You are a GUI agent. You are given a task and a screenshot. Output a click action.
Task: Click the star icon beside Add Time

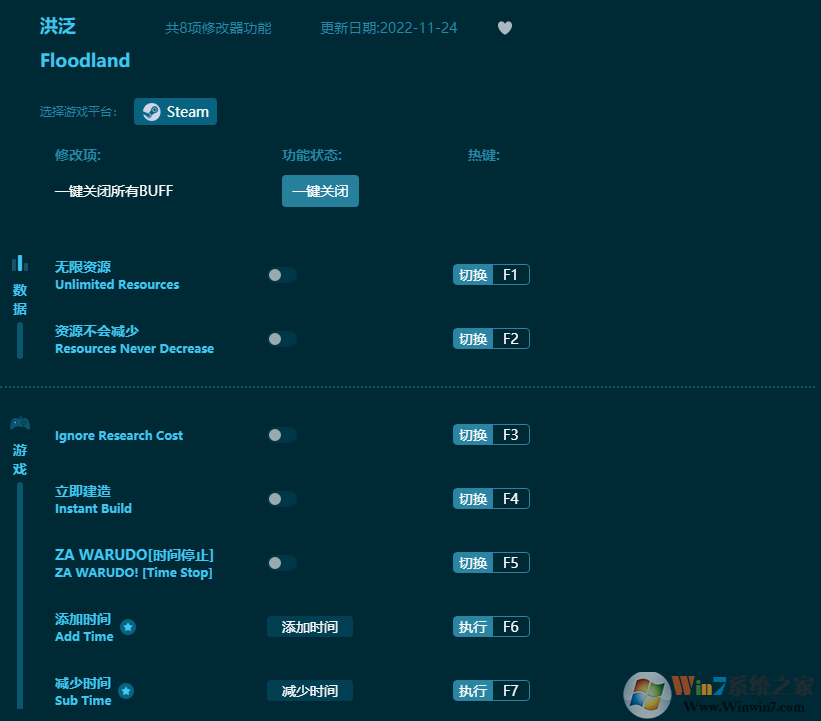128,627
